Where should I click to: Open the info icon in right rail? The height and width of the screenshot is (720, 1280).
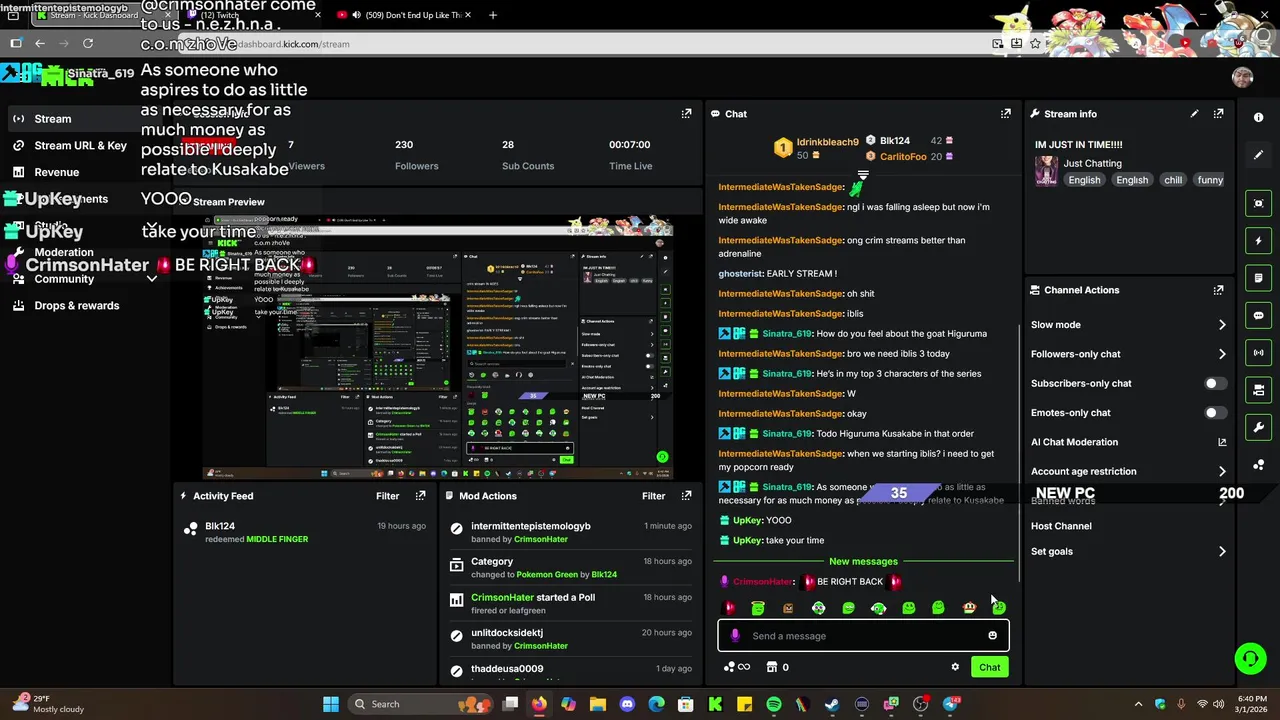[1258, 117]
